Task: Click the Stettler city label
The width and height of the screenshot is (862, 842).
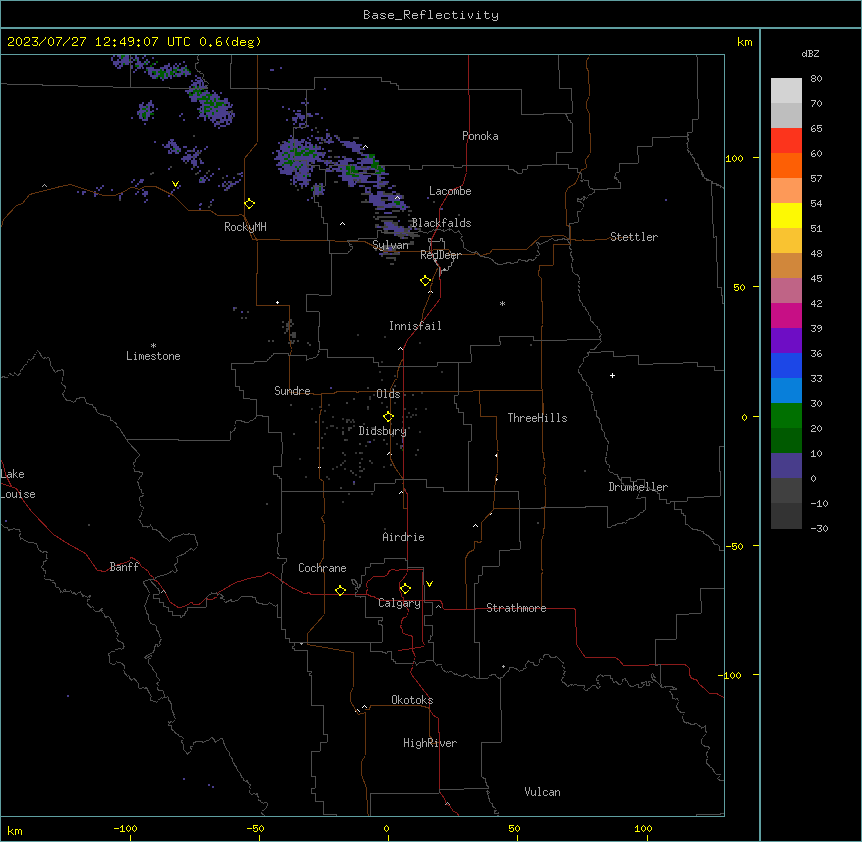Action: pyautogui.click(x=633, y=237)
